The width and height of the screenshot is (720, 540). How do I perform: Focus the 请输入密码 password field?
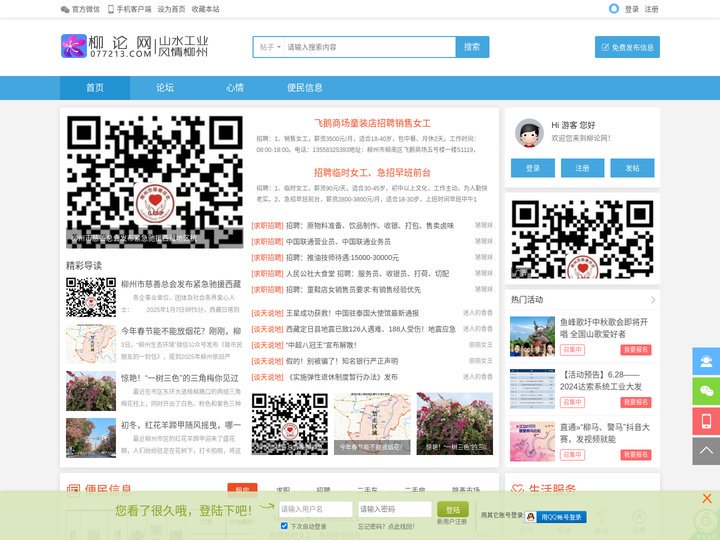pyautogui.click(x=395, y=509)
